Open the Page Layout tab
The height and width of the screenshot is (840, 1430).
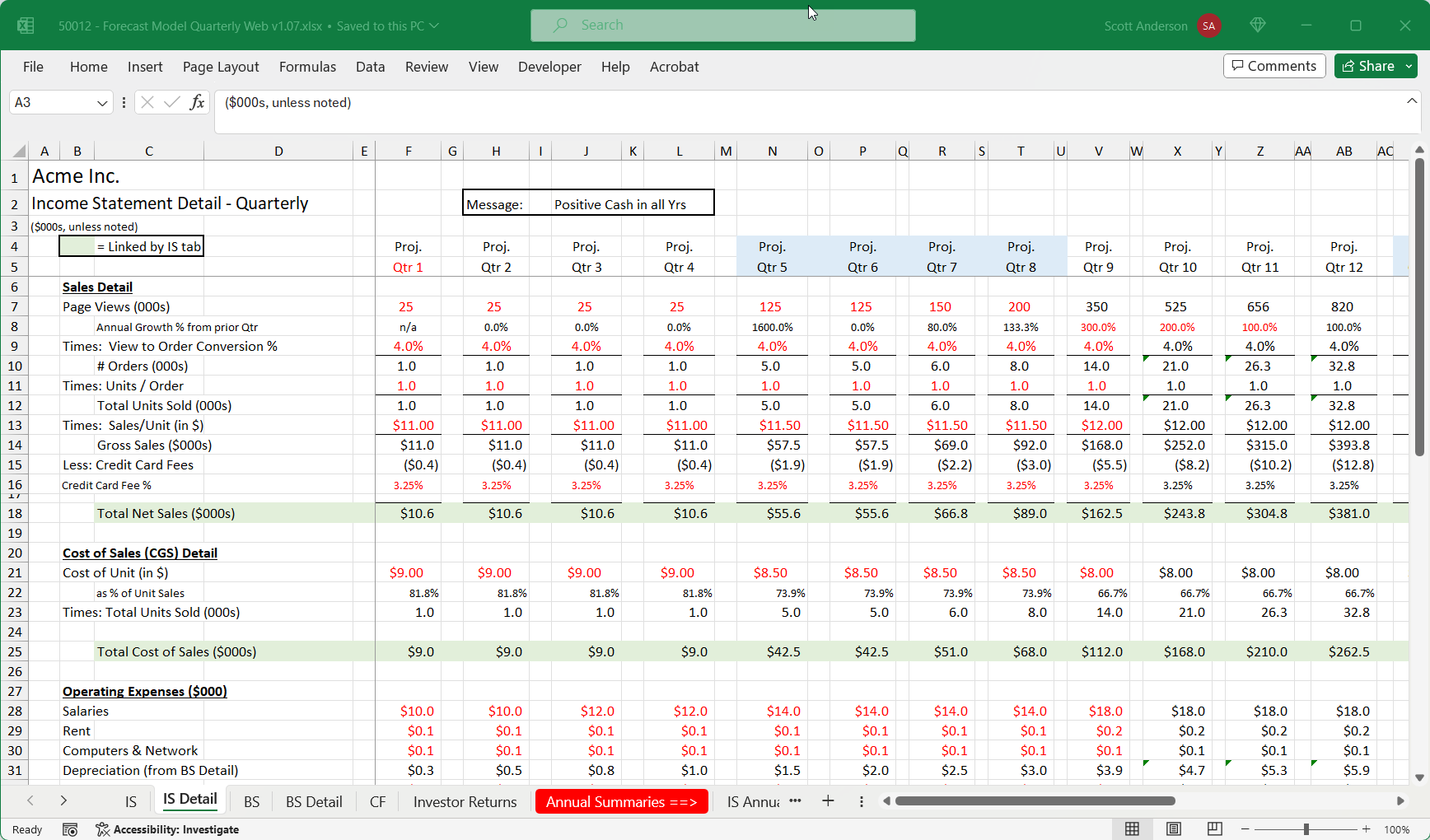tap(221, 67)
